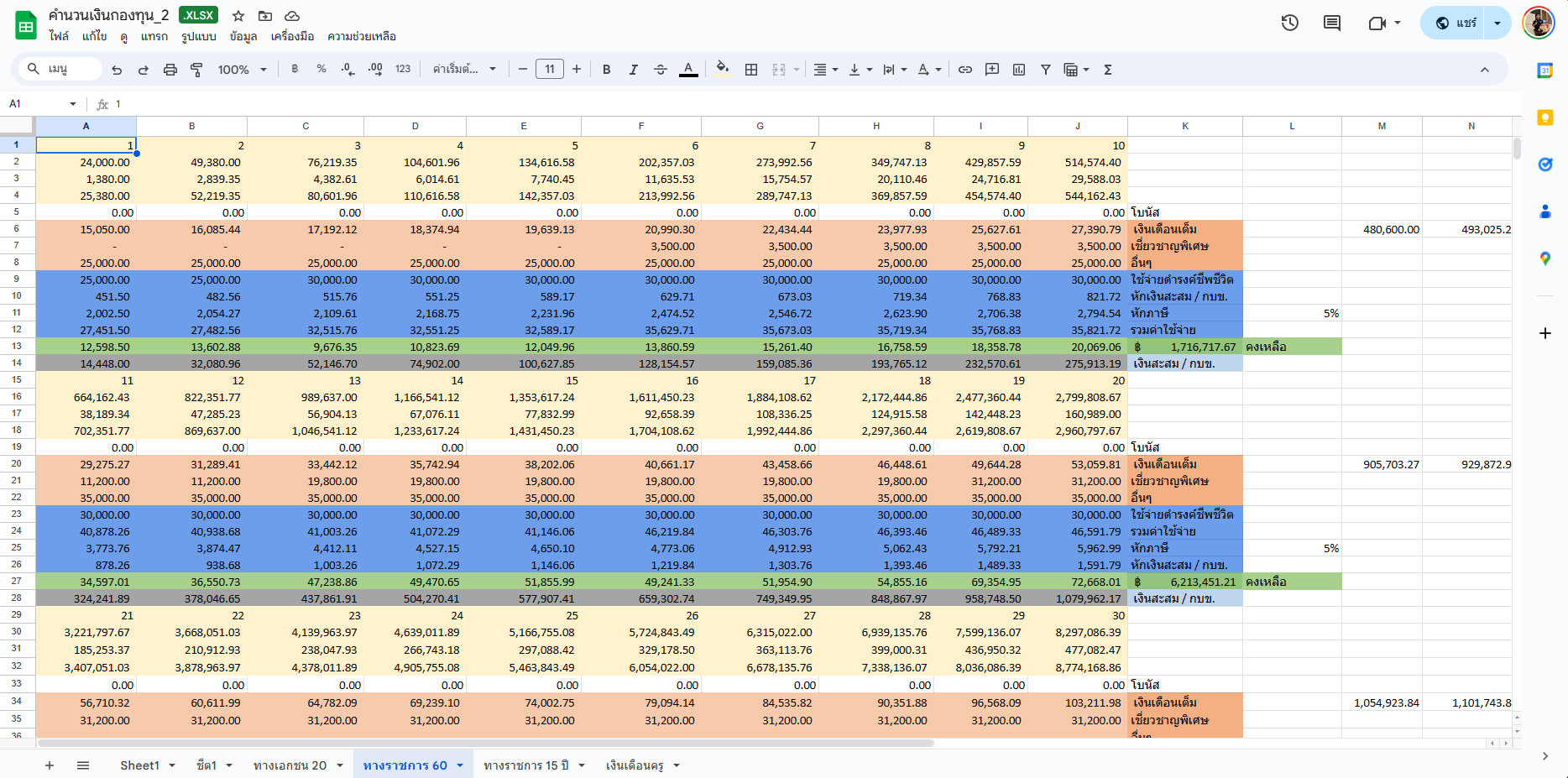
Task: Toggle Bold formatting
Action: click(607, 70)
